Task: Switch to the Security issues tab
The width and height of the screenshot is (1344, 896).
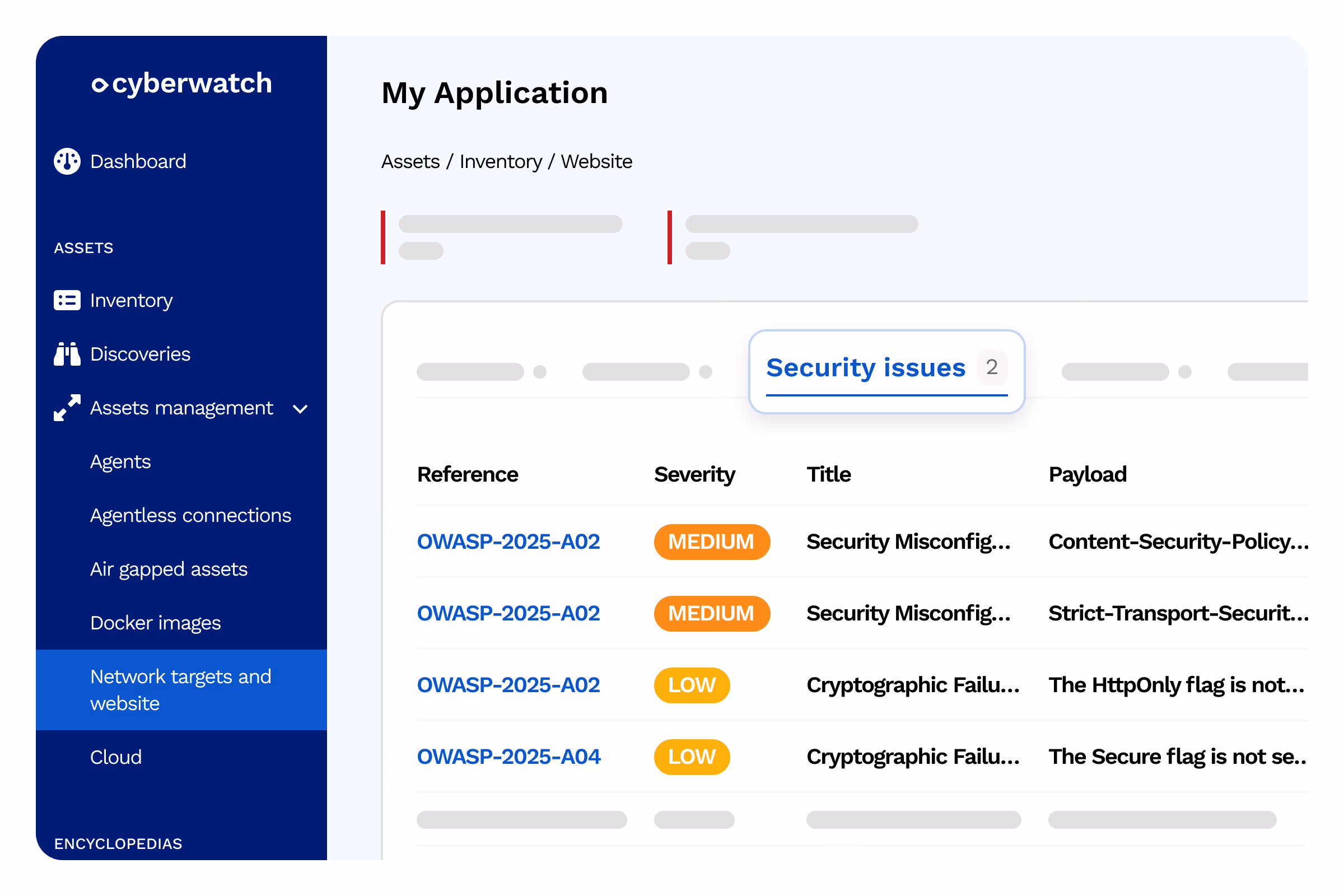Action: tap(887, 371)
